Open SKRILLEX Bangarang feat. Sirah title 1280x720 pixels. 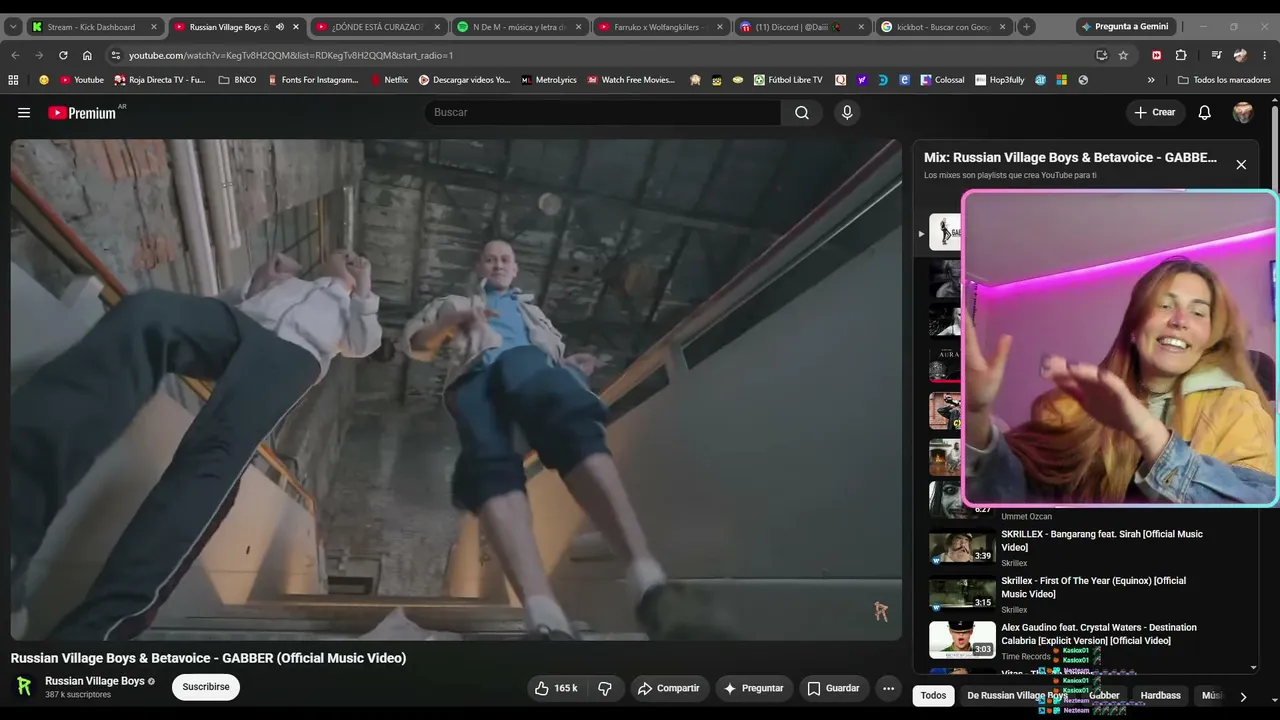pos(1102,541)
